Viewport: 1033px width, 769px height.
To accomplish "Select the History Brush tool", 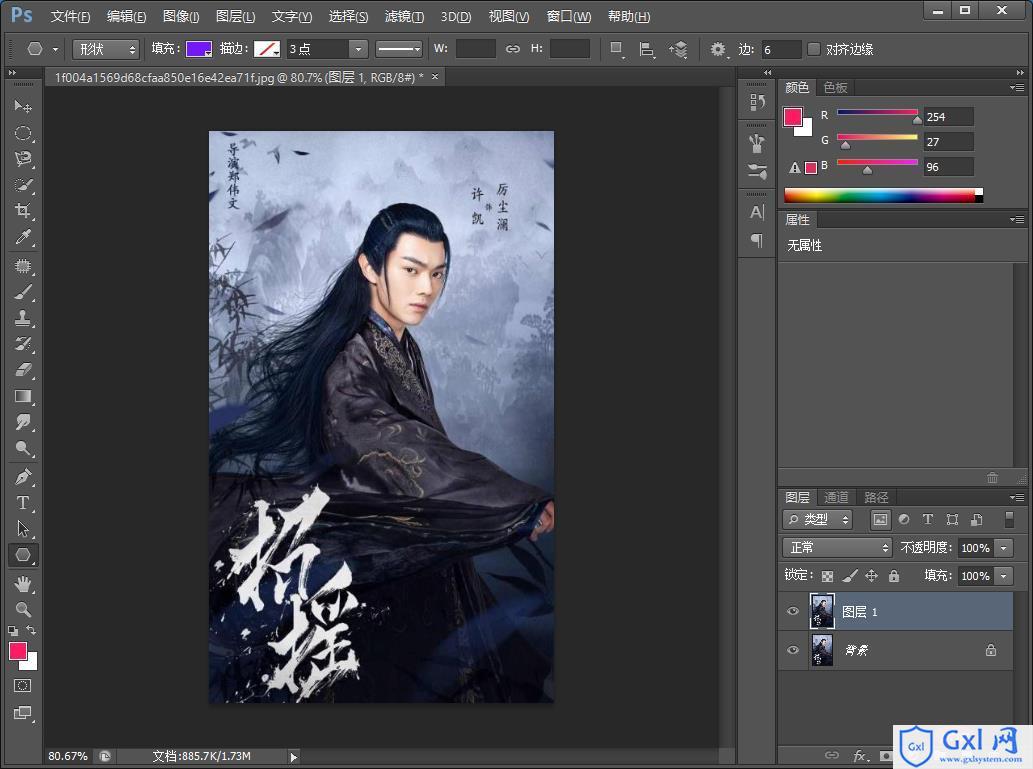I will click(23, 344).
